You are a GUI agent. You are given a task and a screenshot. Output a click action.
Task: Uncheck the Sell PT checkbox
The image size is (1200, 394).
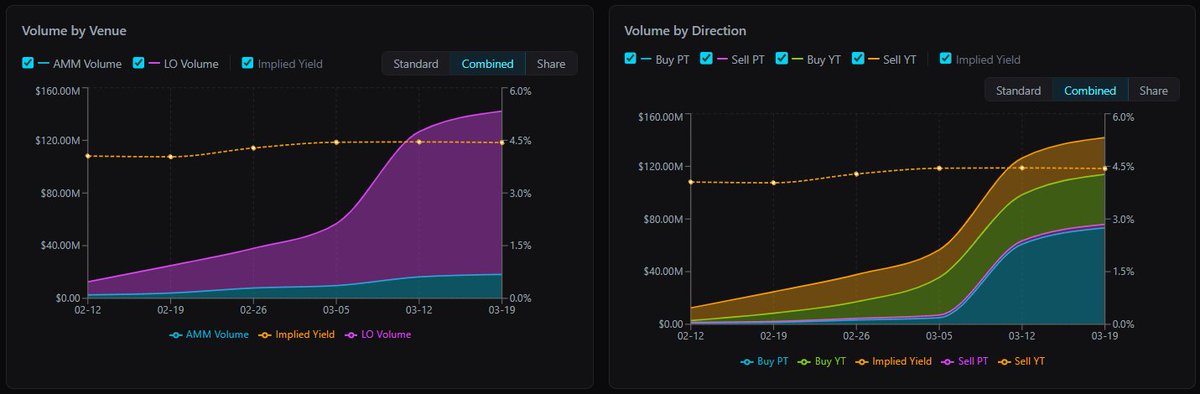(706, 59)
